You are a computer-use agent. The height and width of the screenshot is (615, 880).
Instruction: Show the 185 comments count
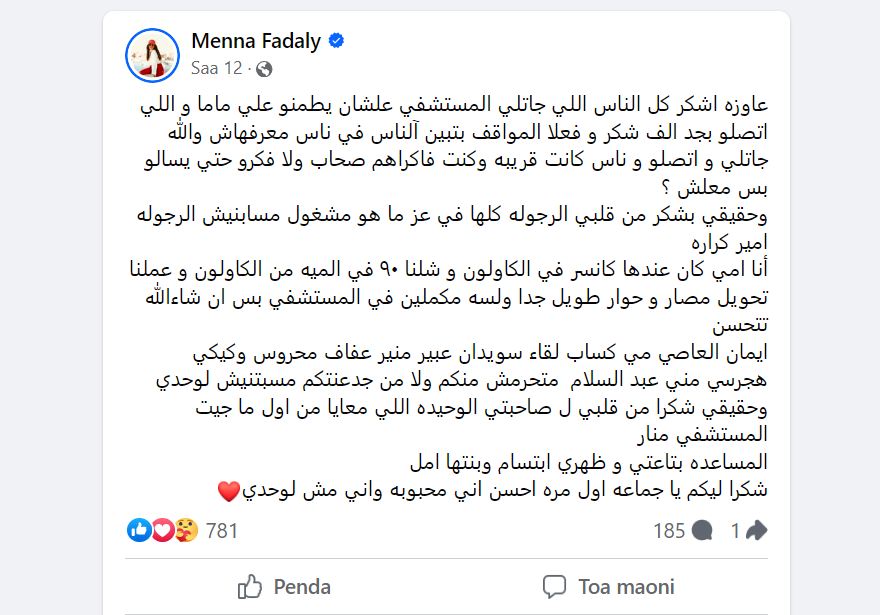[669, 531]
